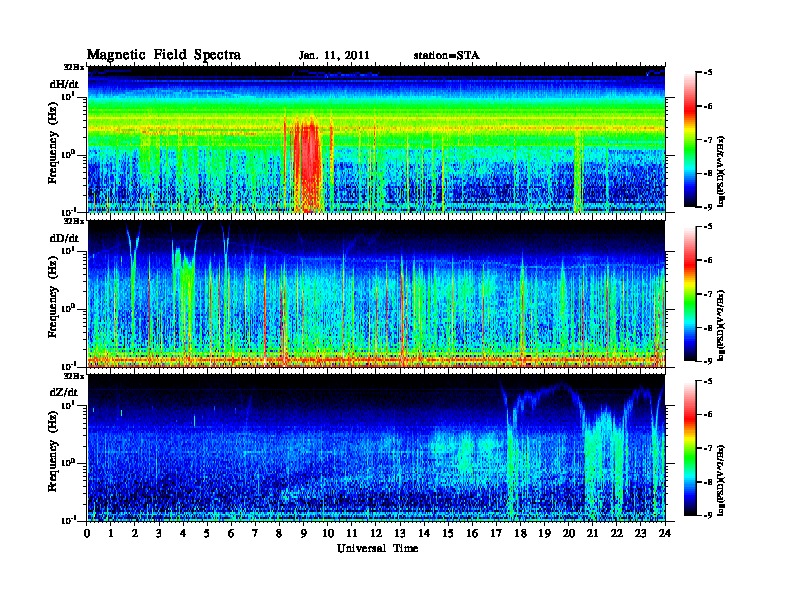The image size is (792, 612).
Task: Click the hour "8" tick label
Action: [279, 533]
